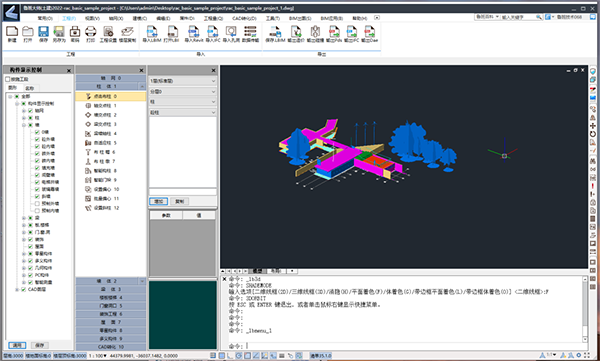
Task: Open the 视图(V) menu
Action: coord(92,18)
